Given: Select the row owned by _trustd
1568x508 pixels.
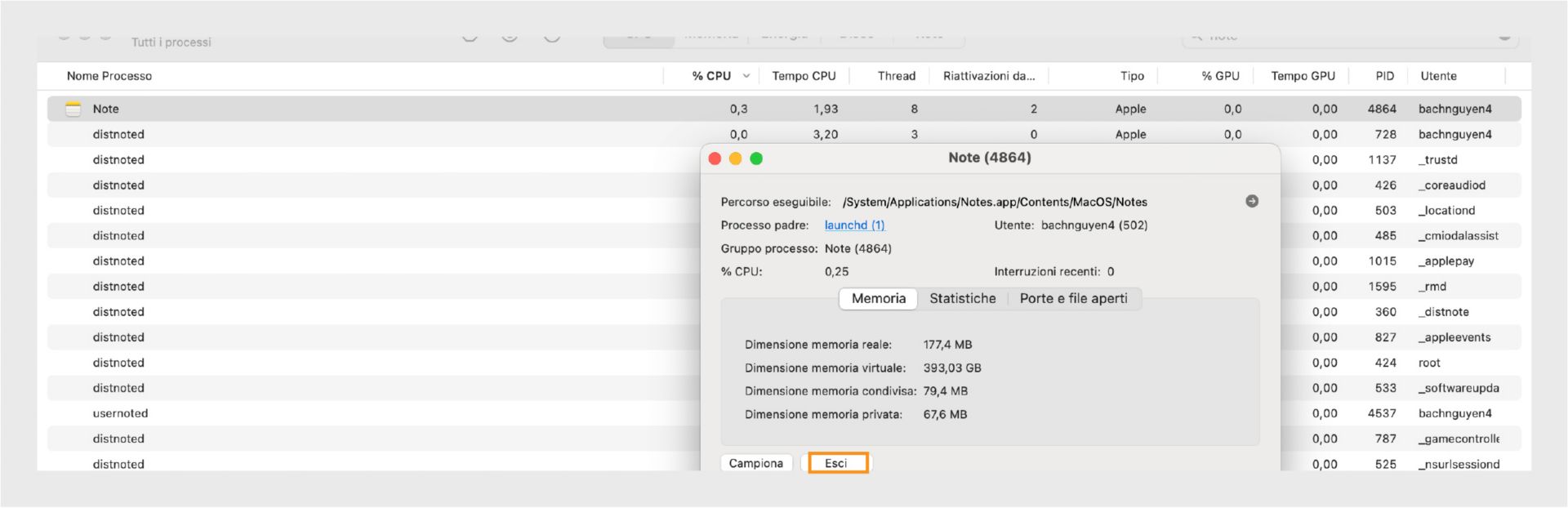Looking at the screenshot, I should [x=784, y=159].
